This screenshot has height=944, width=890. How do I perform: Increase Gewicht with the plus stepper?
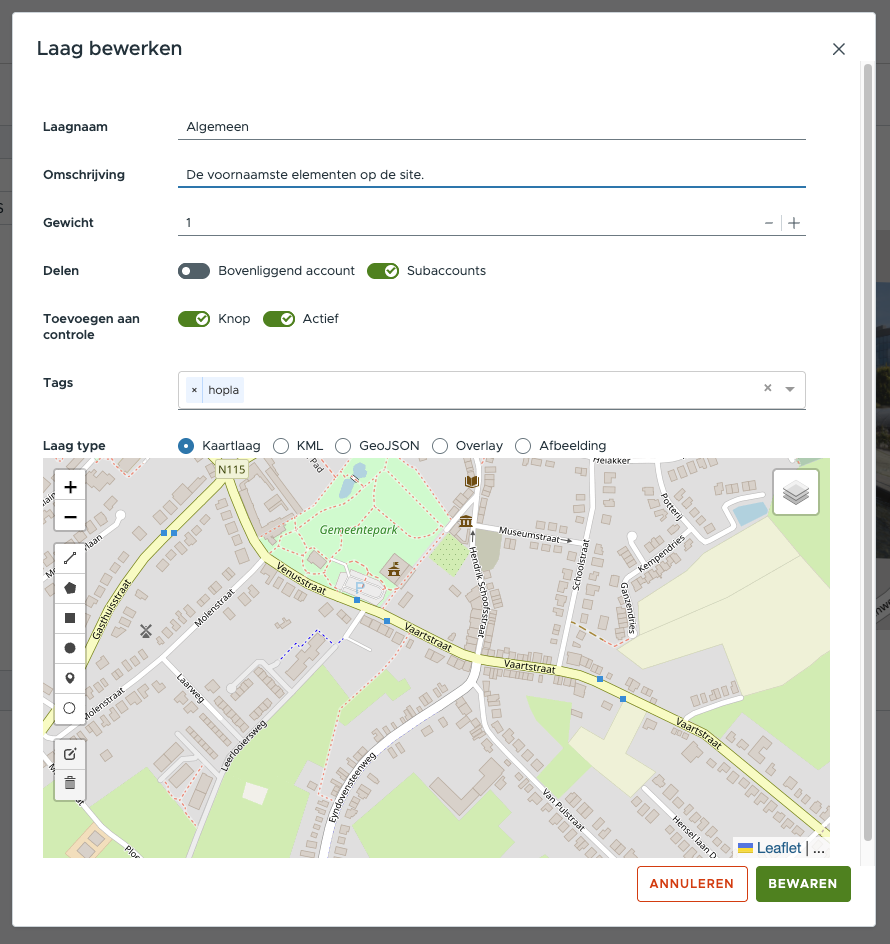pos(794,223)
